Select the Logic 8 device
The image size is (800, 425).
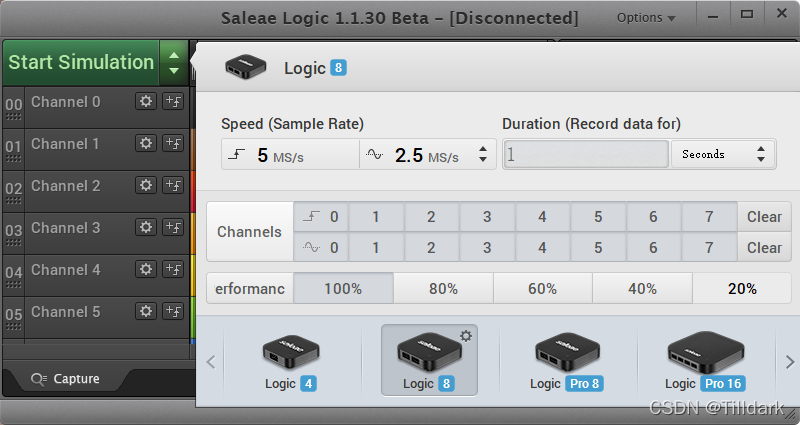pos(429,360)
